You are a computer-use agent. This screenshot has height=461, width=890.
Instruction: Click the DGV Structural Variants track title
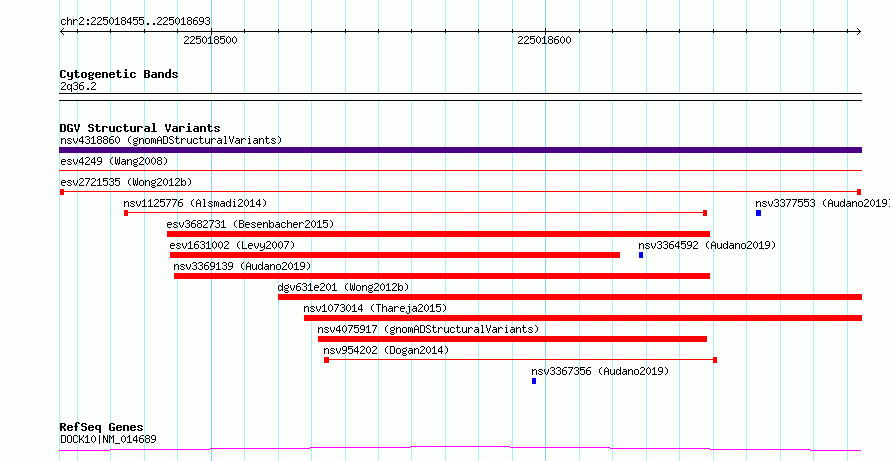tap(140, 128)
